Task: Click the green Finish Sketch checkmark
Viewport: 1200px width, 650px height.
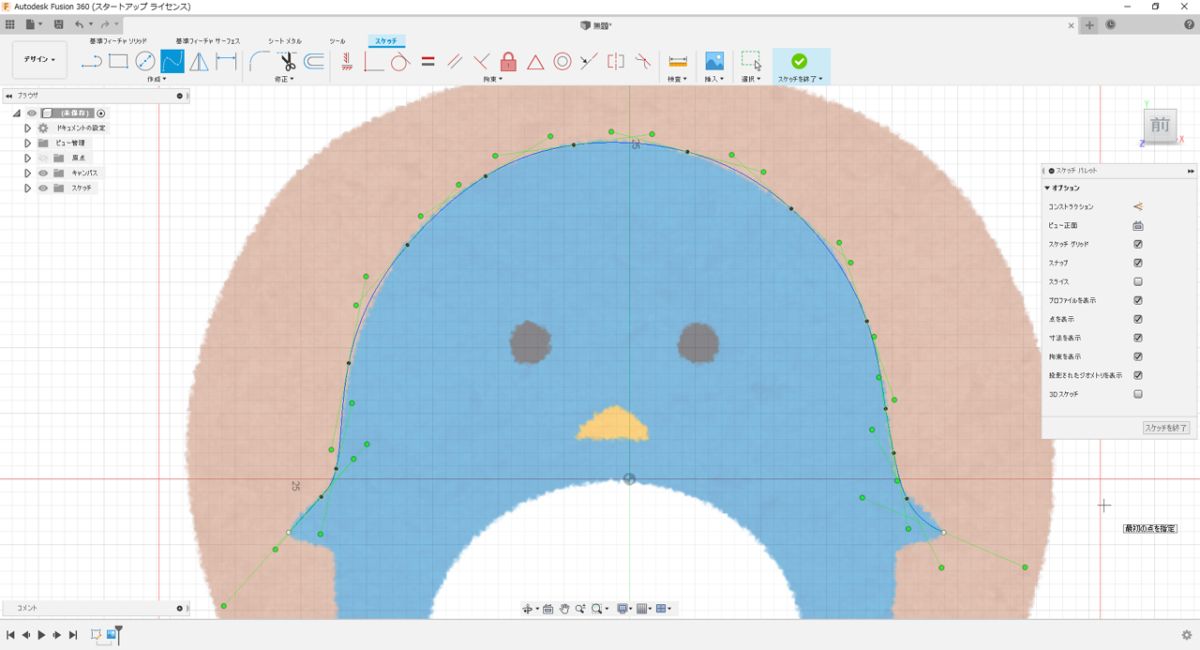Action: click(799, 61)
